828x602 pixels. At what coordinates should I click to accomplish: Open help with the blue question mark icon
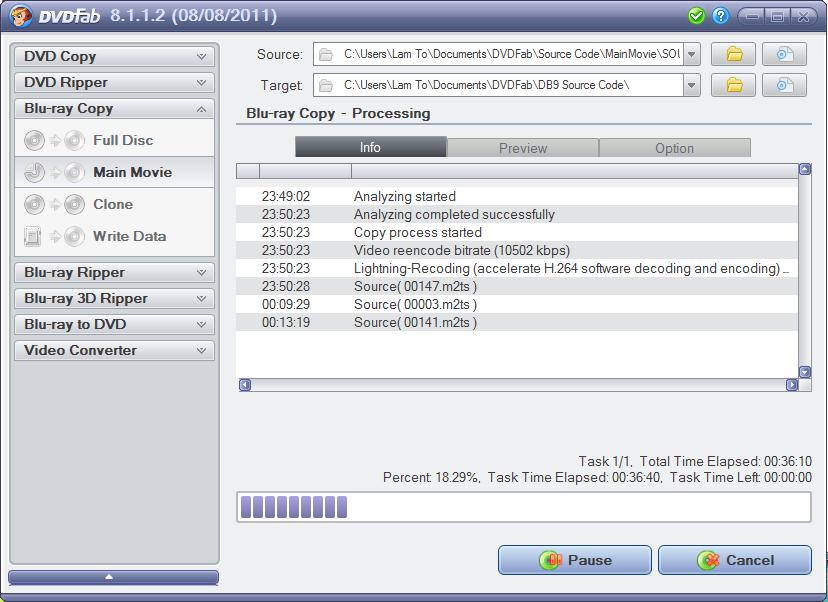click(720, 16)
